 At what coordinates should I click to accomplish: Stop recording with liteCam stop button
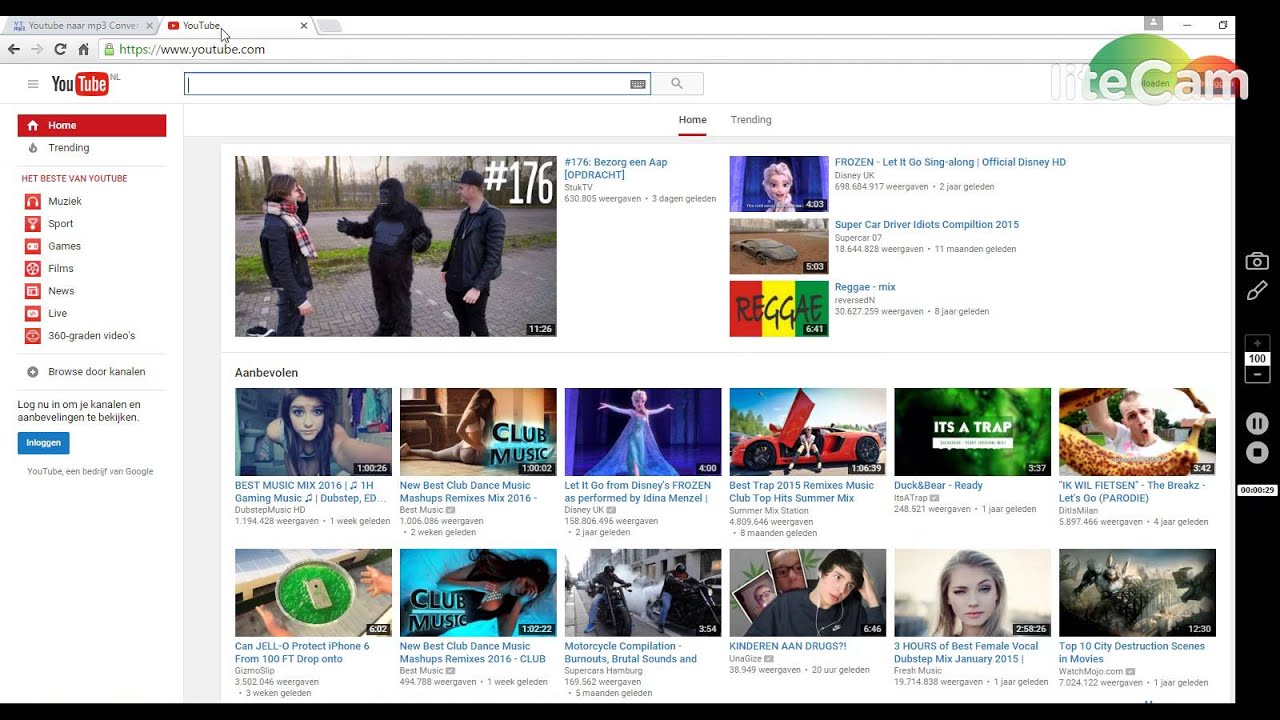point(1257,453)
